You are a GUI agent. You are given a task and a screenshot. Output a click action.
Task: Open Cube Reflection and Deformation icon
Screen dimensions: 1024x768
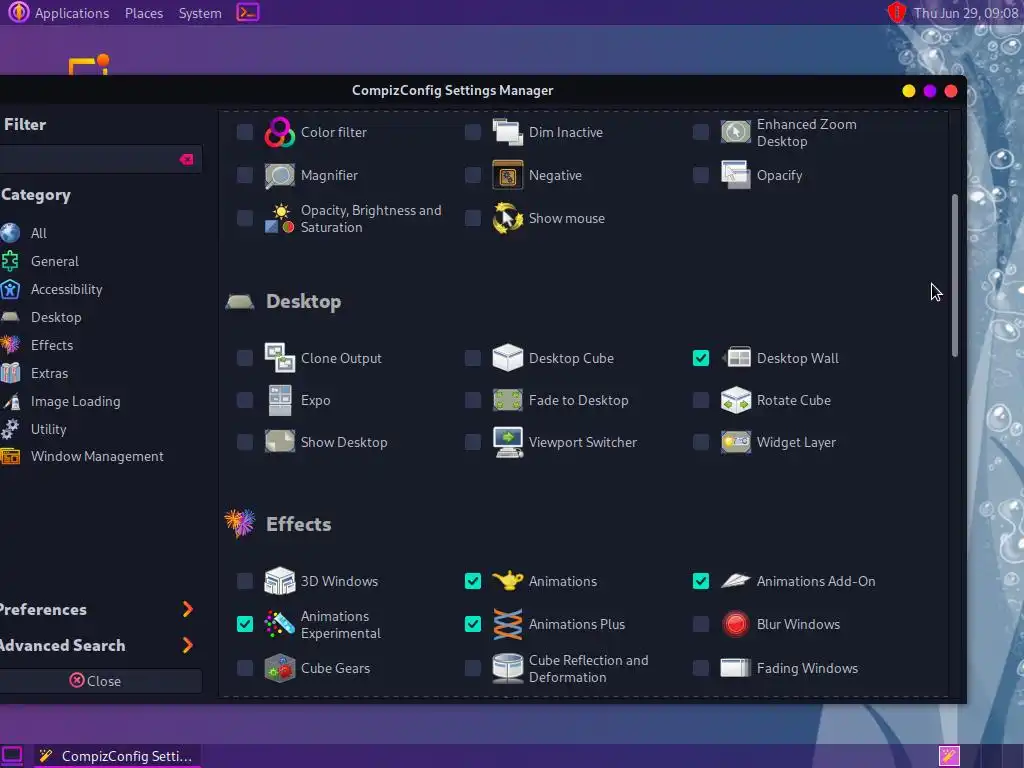507,668
